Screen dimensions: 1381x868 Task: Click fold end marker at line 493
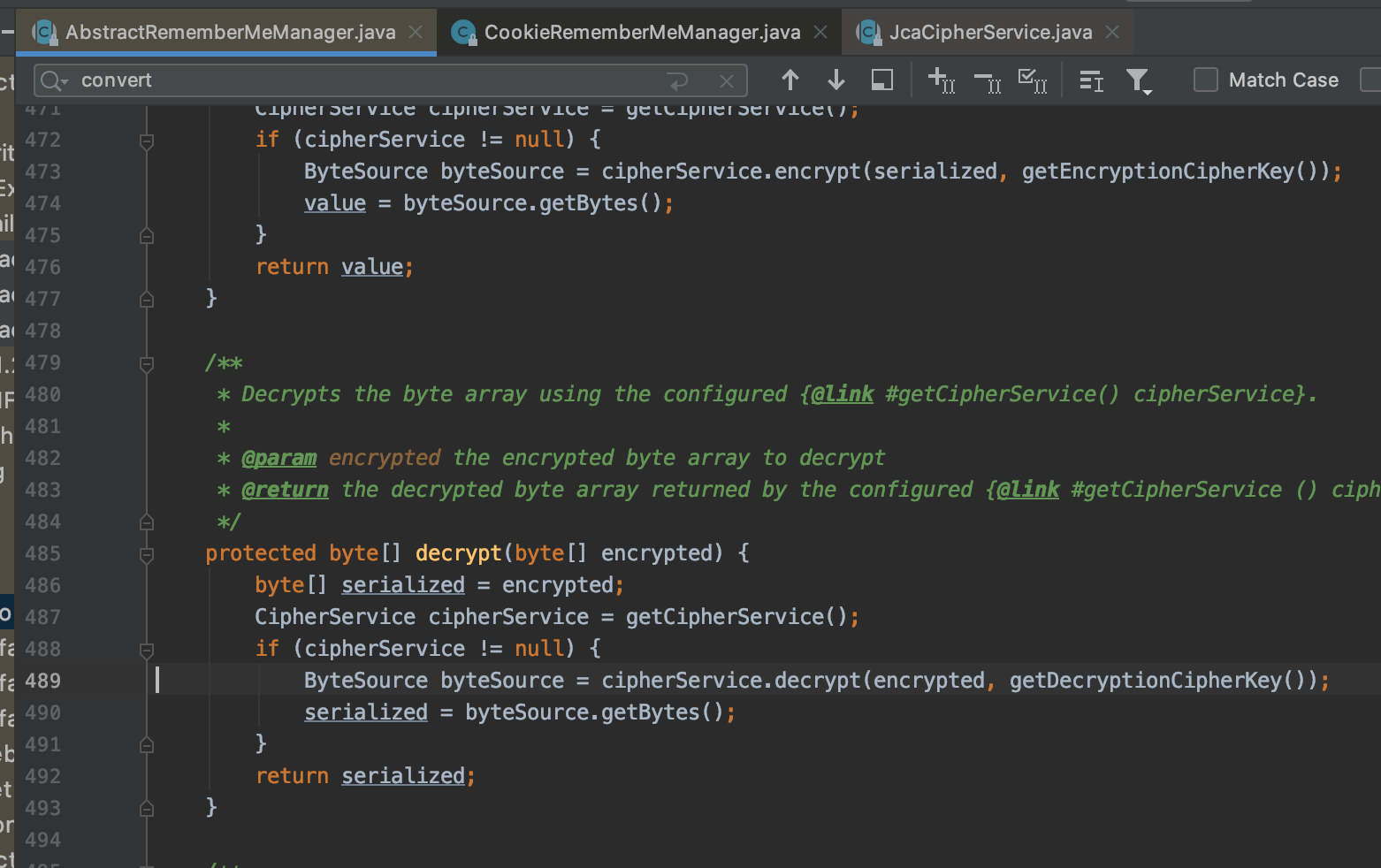click(x=147, y=809)
